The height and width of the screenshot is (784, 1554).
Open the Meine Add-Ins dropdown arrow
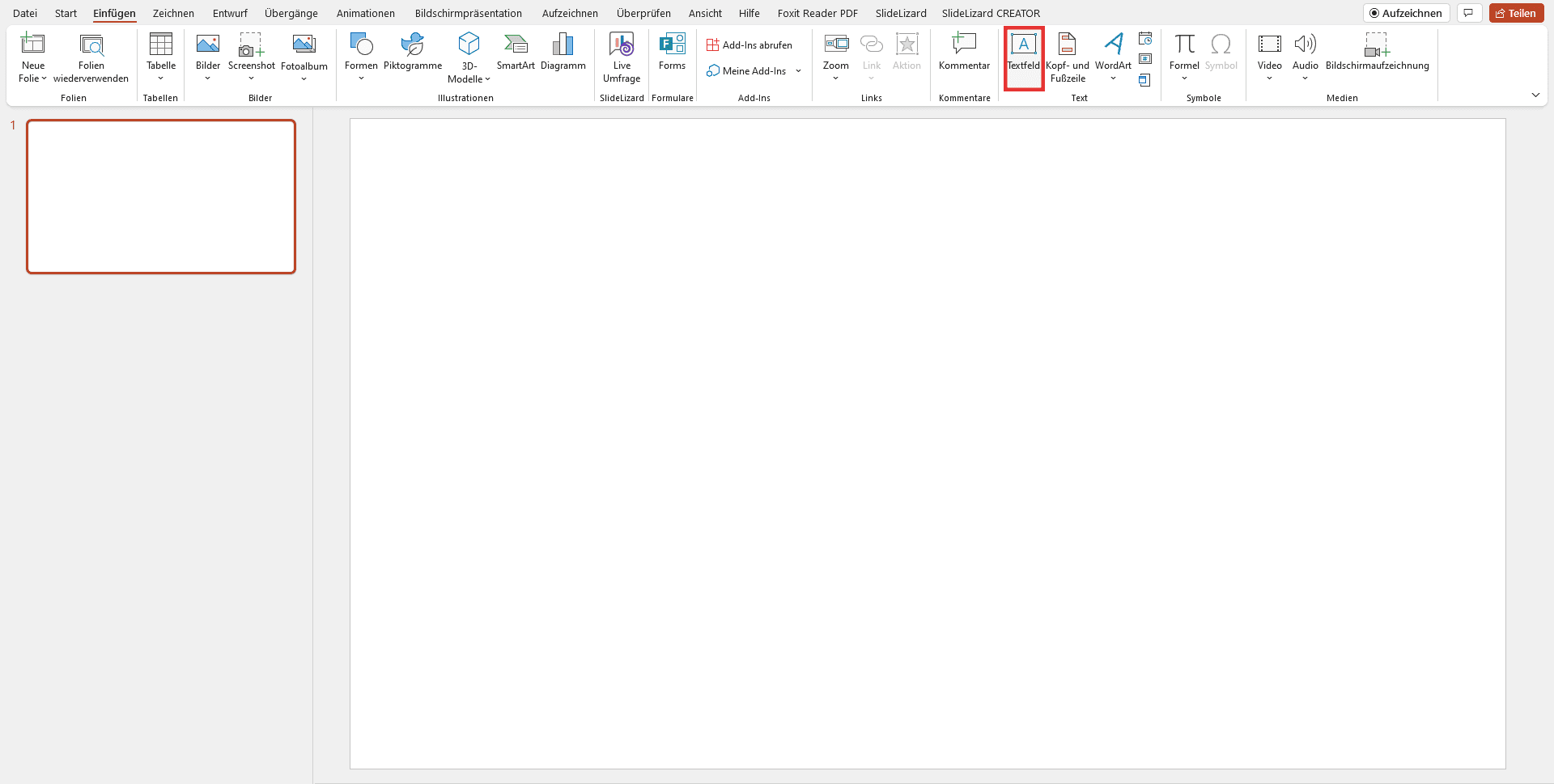coord(798,71)
